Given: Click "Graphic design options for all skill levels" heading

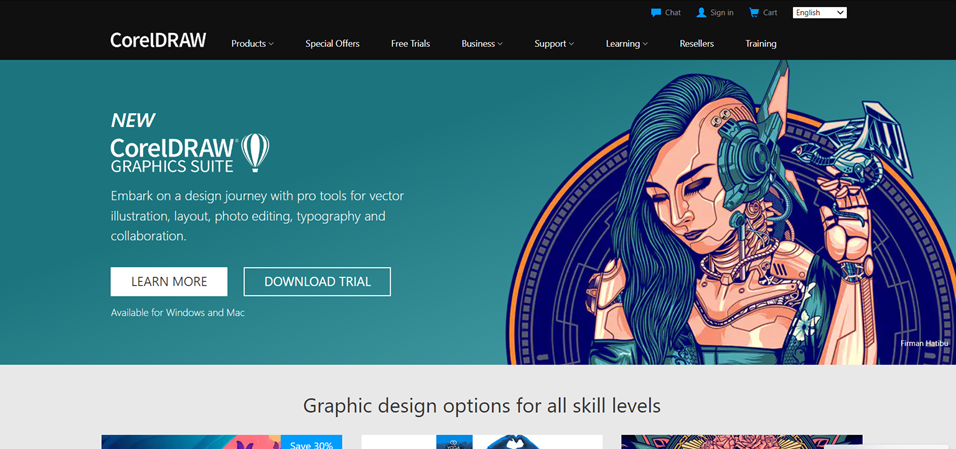Looking at the screenshot, I should coord(482,405).
